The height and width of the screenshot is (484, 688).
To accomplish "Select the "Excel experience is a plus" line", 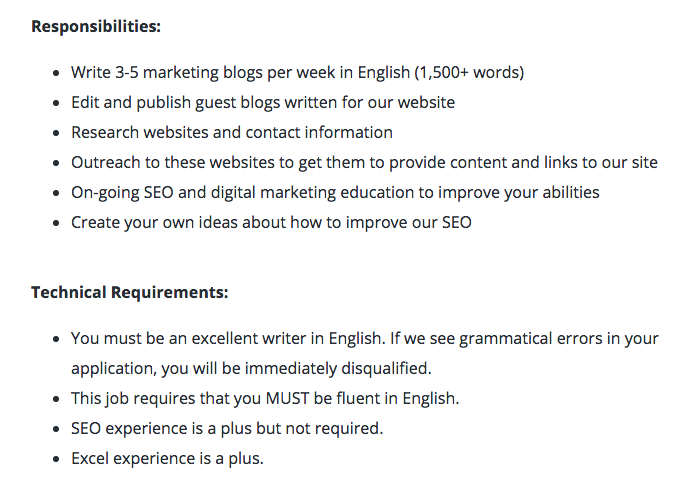I will 166,458.
